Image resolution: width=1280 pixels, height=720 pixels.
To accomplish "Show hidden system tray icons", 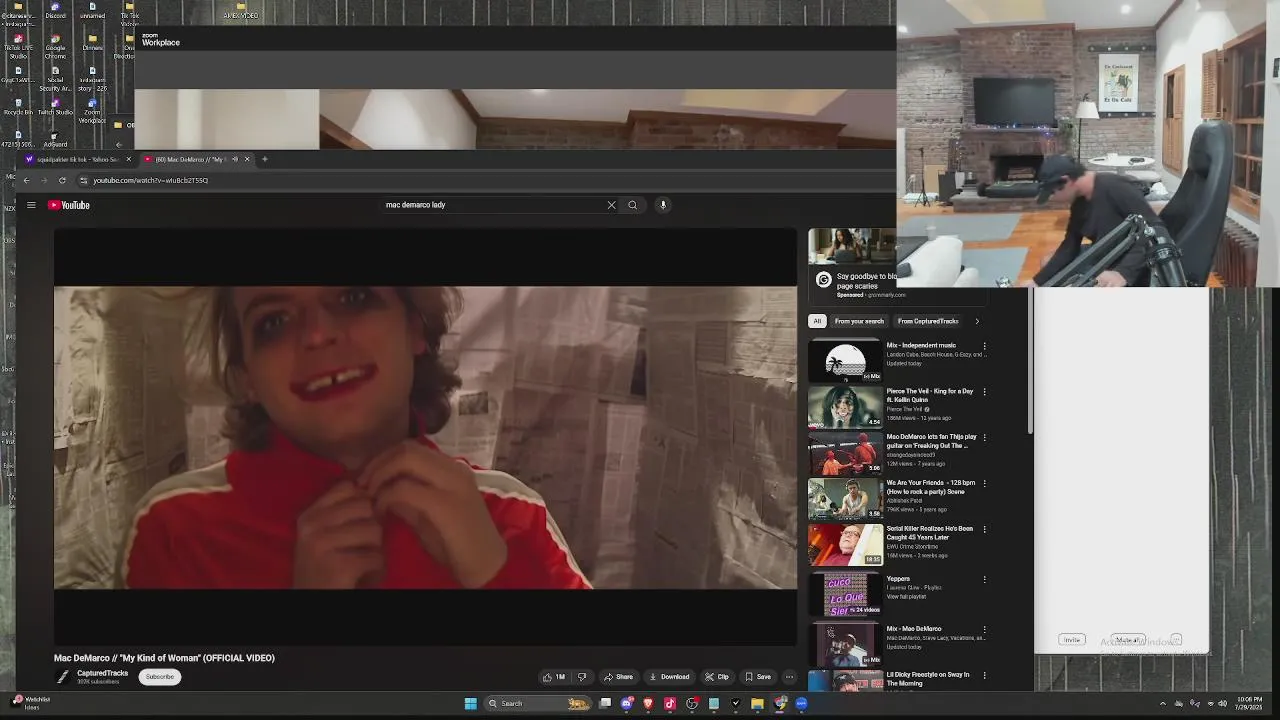I will pos(1162,704).
